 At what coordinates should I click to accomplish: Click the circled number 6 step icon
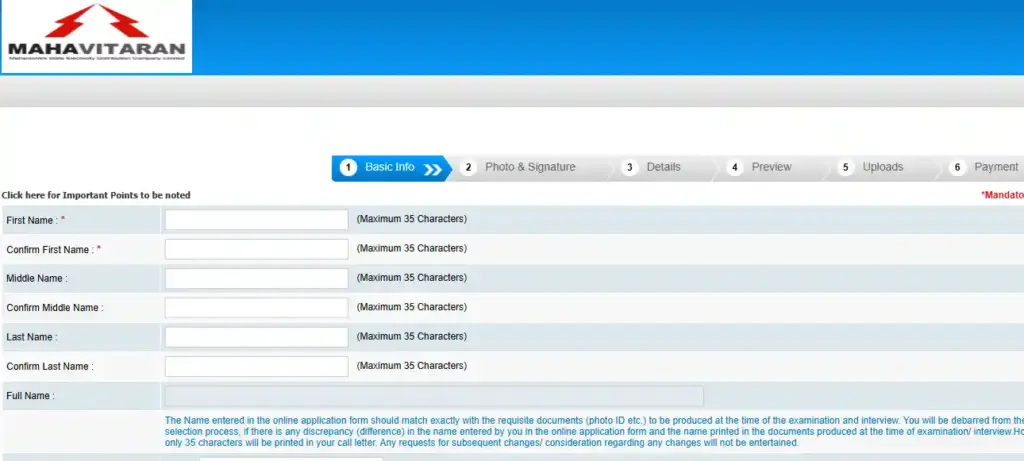tap(957, 168)
